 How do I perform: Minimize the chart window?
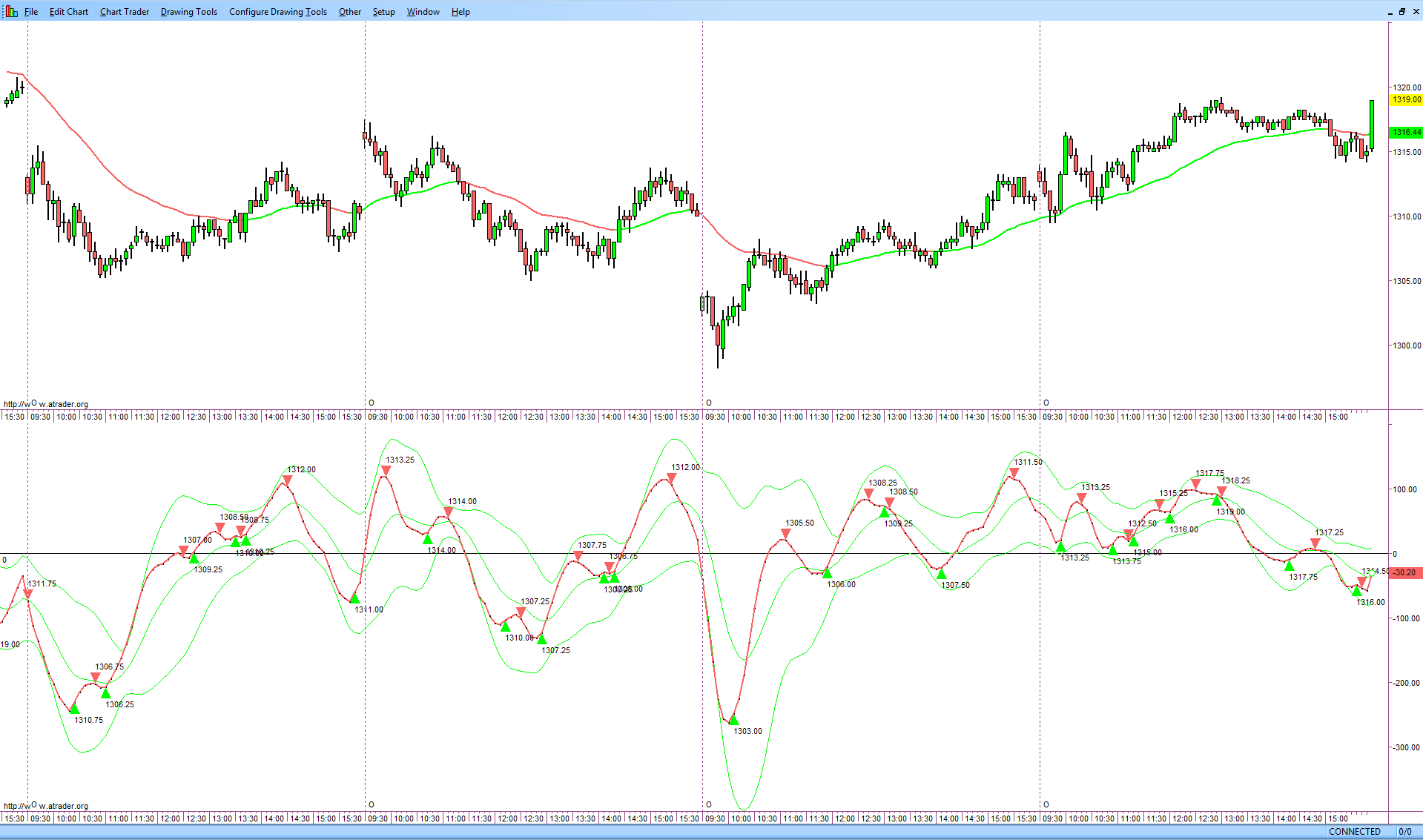(x=1390, y=11)
